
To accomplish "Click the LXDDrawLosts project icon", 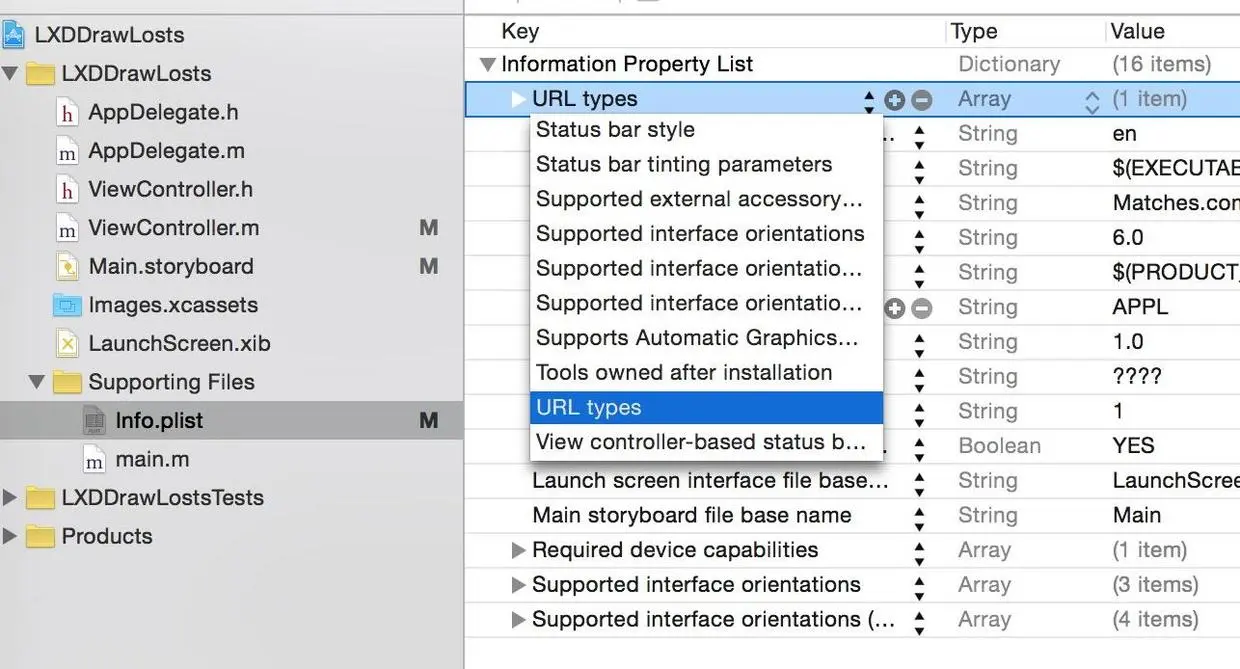I will click(13, 35).
